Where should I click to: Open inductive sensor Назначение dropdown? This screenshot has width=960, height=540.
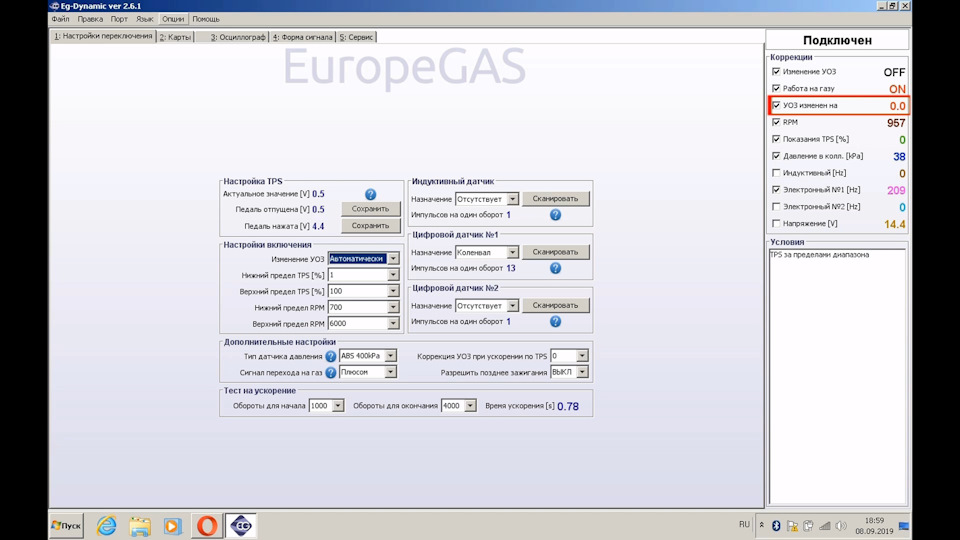tap(512, 199)
